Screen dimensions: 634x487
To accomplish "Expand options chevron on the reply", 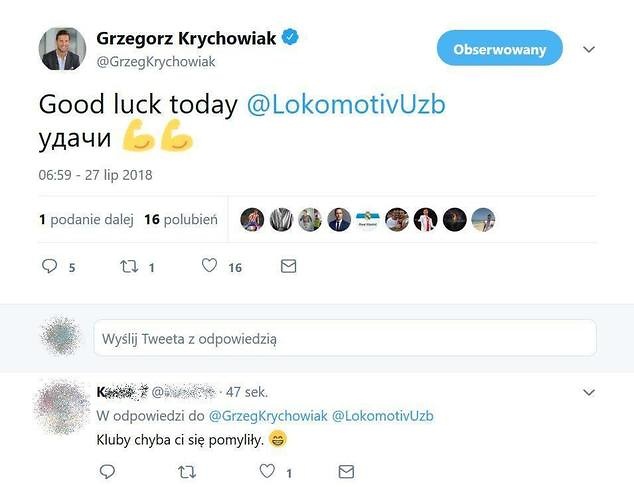I will point(589,392).
